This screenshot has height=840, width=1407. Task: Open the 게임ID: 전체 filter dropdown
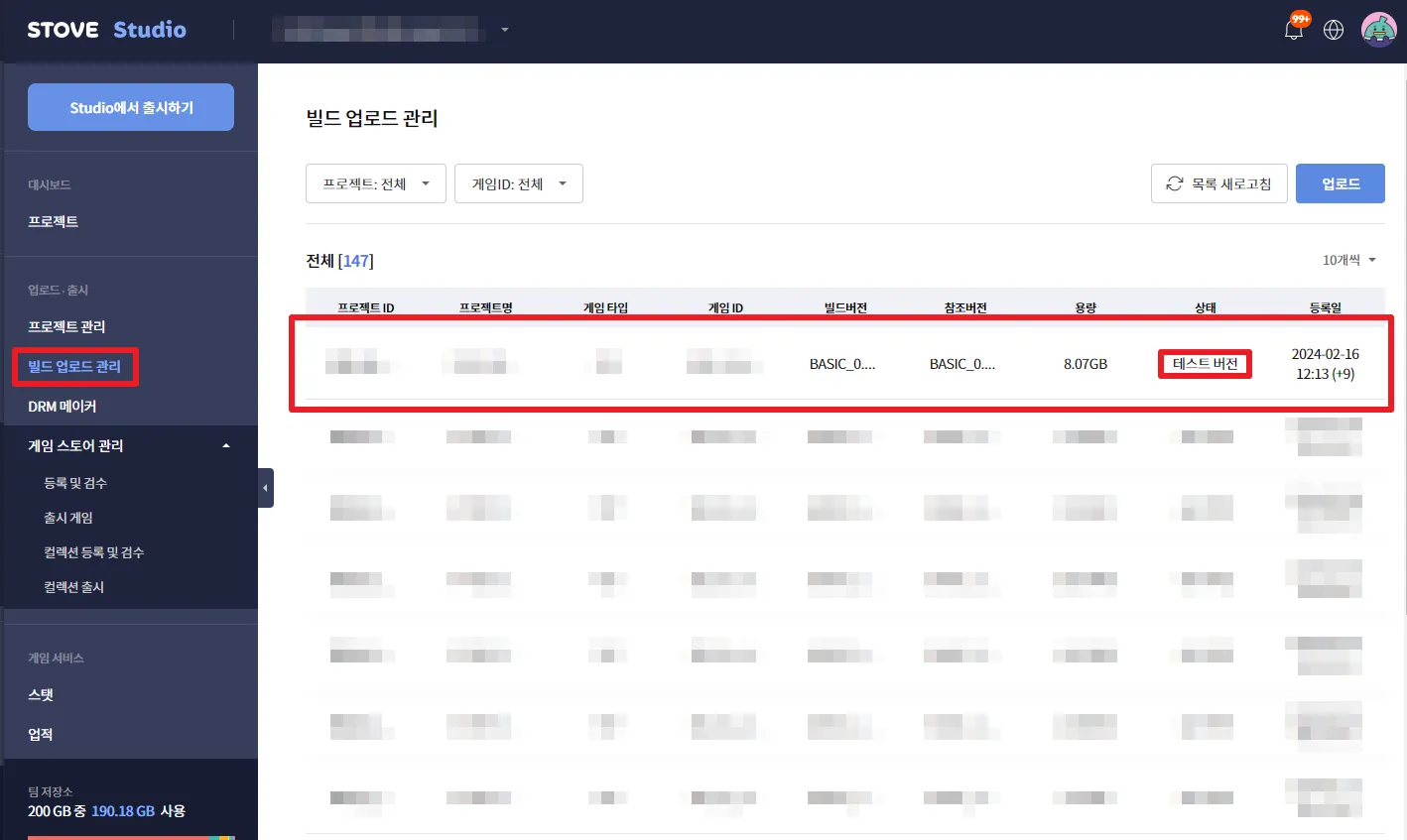[x=519, y=183]
